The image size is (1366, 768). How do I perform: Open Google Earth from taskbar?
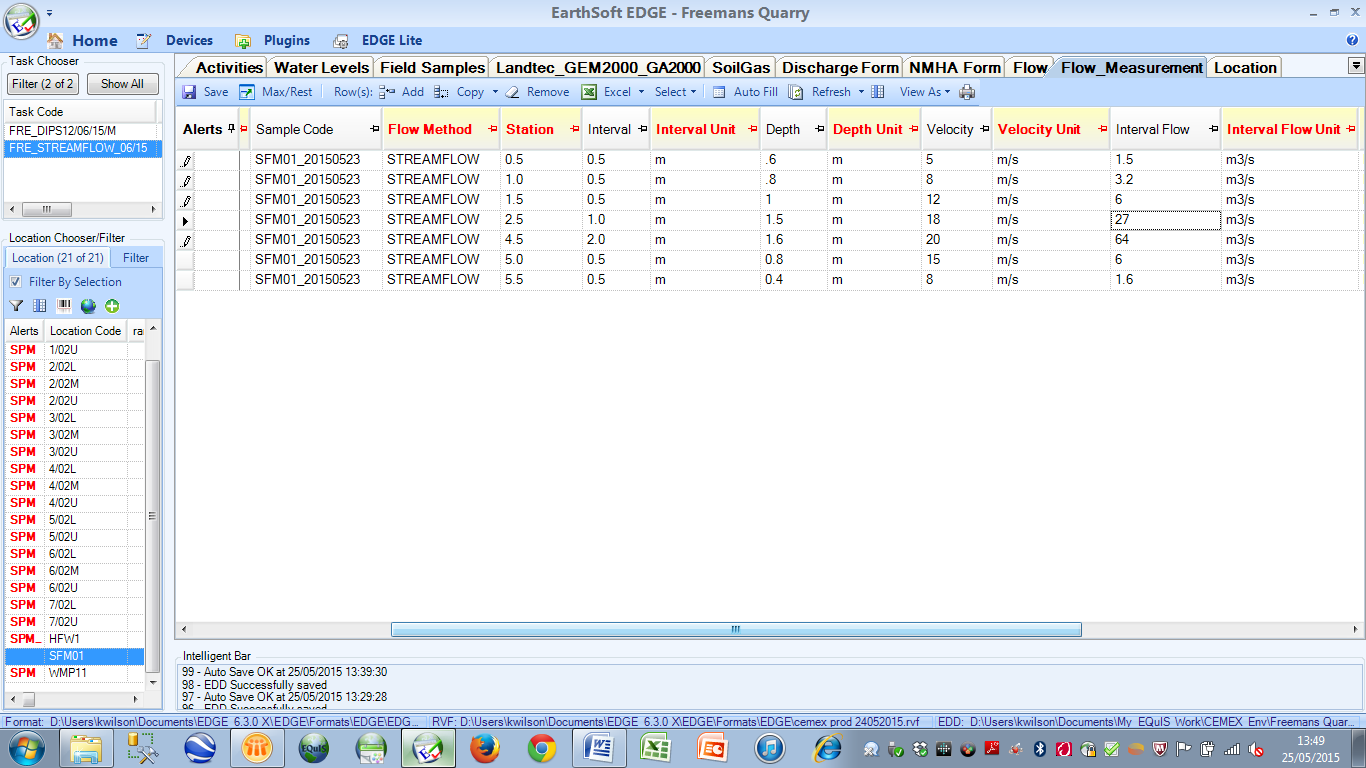point(199,748)
